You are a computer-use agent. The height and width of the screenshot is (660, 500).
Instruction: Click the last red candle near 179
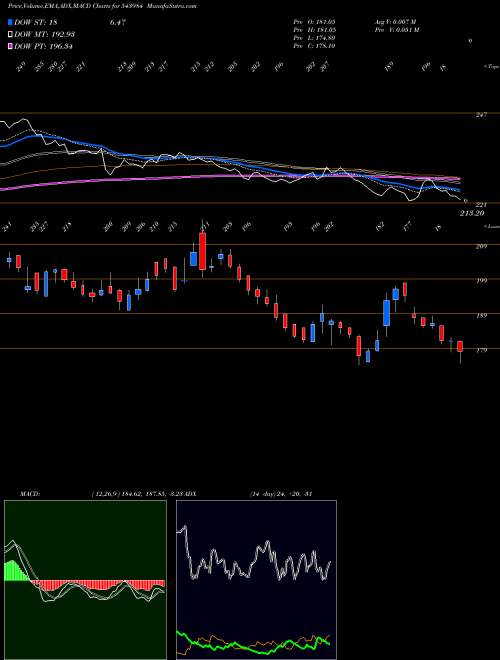click(460, 346)
